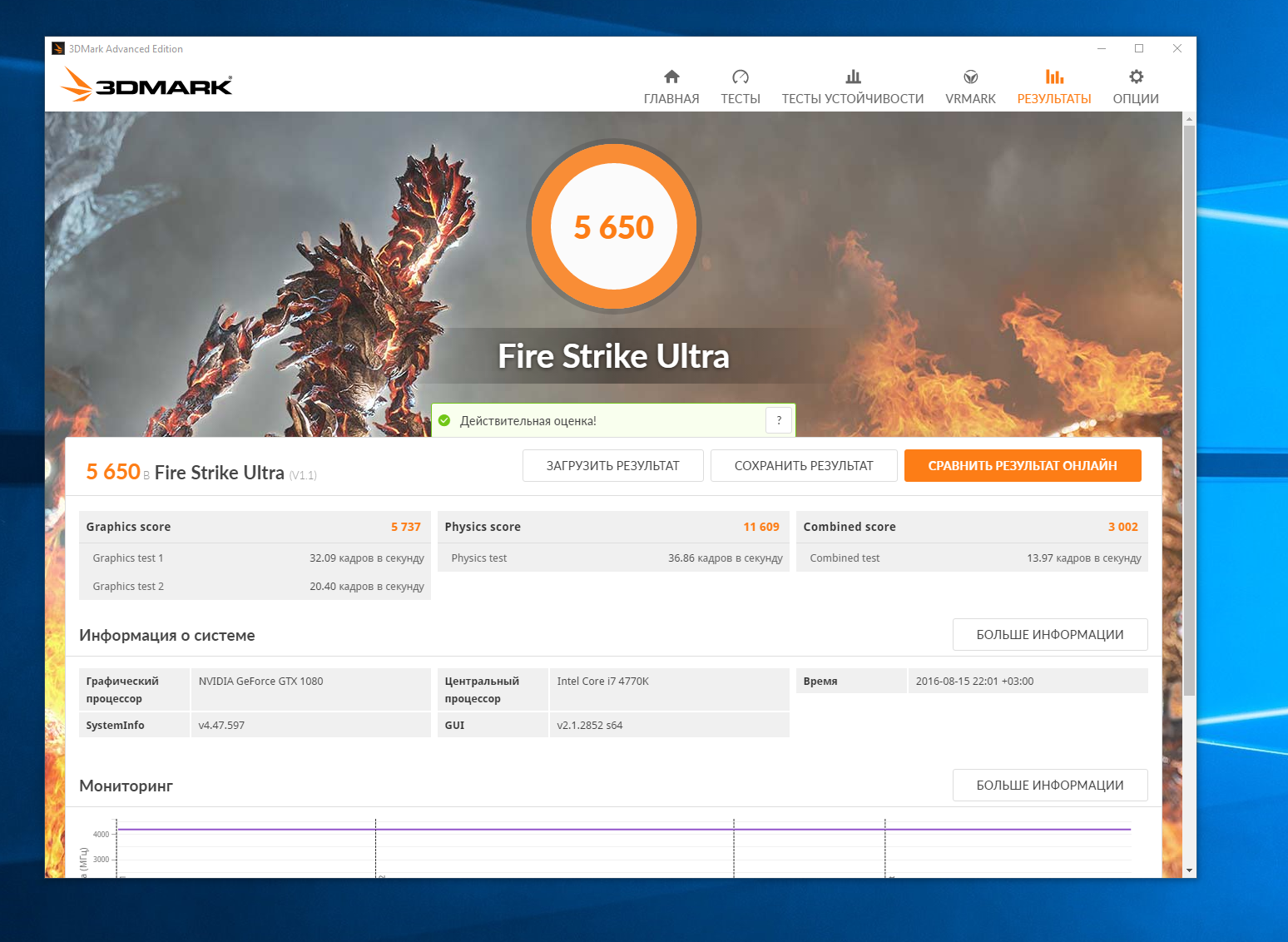1288x942 pixels.
Task: Click the gear icon above ОПЦИИ
Action: point(1136,77)
